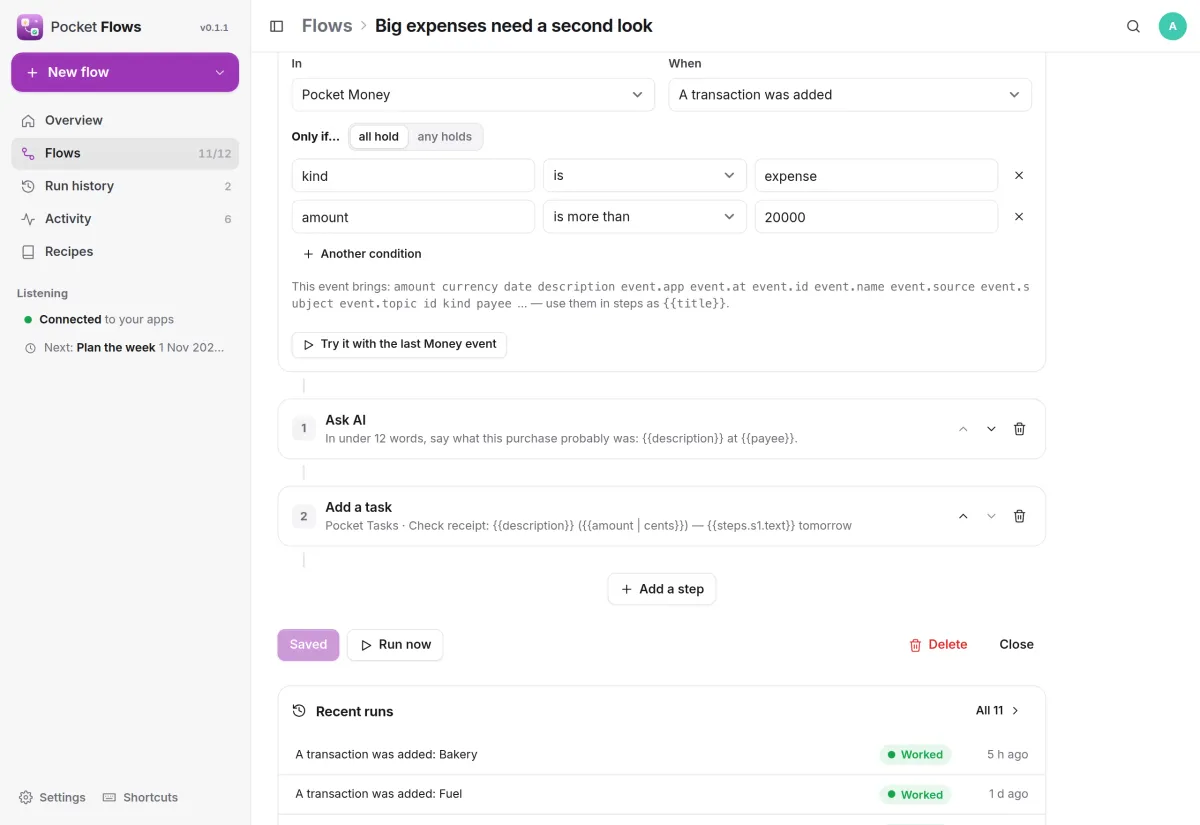Edit the 'expense' value input

876,175
